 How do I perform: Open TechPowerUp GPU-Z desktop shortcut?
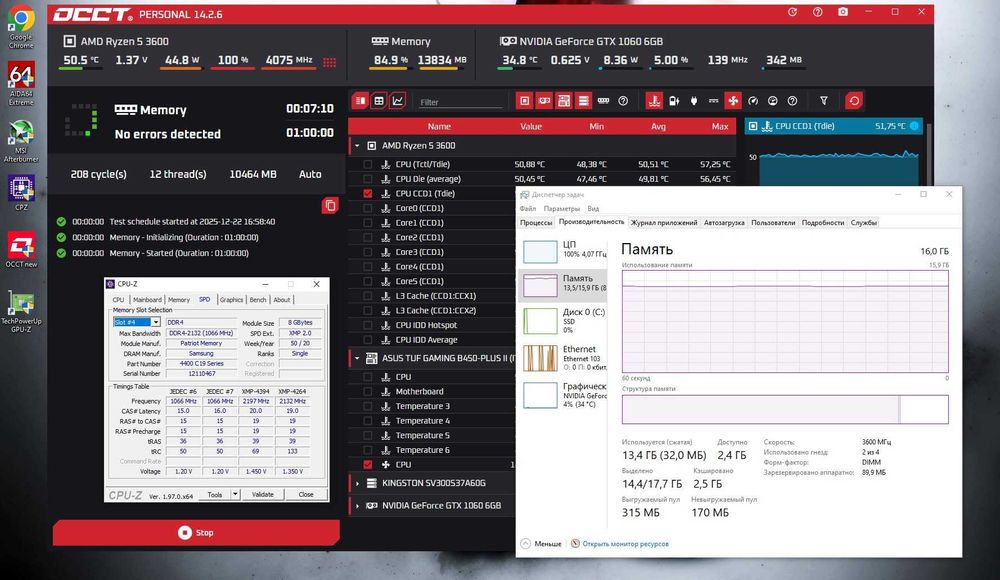(21, 311)
